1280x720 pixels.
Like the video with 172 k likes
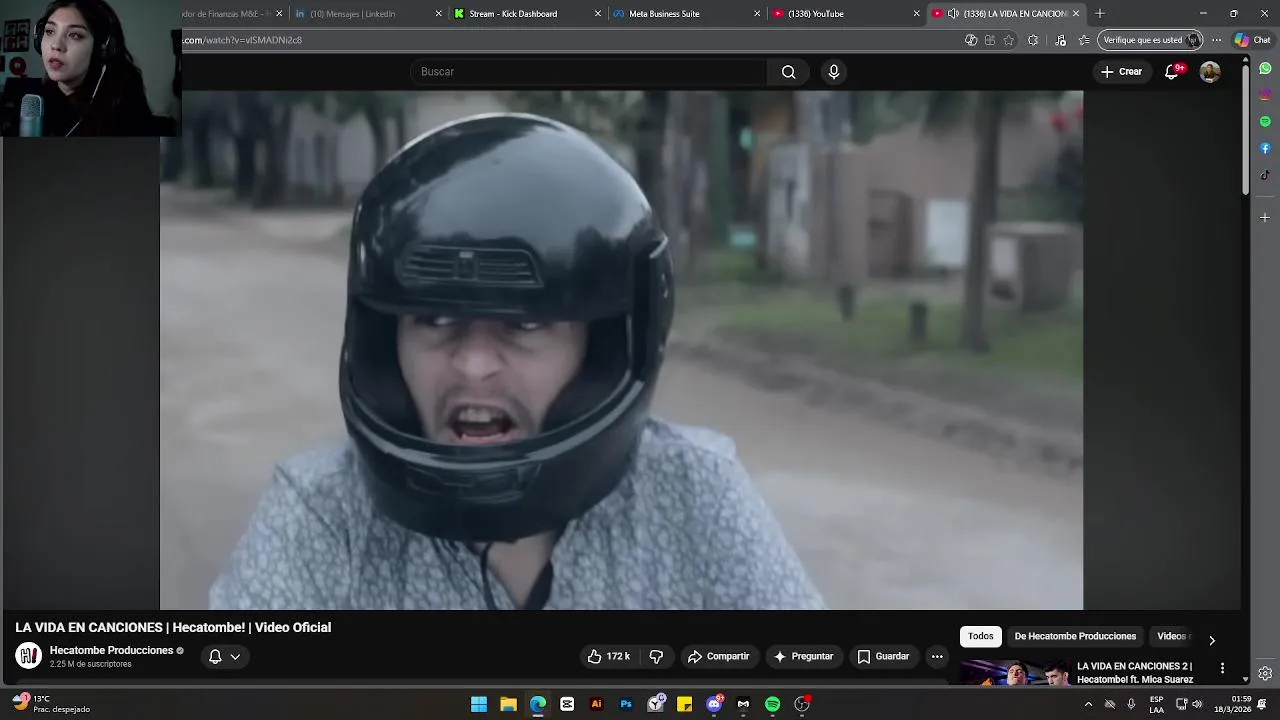coord(608,656)
